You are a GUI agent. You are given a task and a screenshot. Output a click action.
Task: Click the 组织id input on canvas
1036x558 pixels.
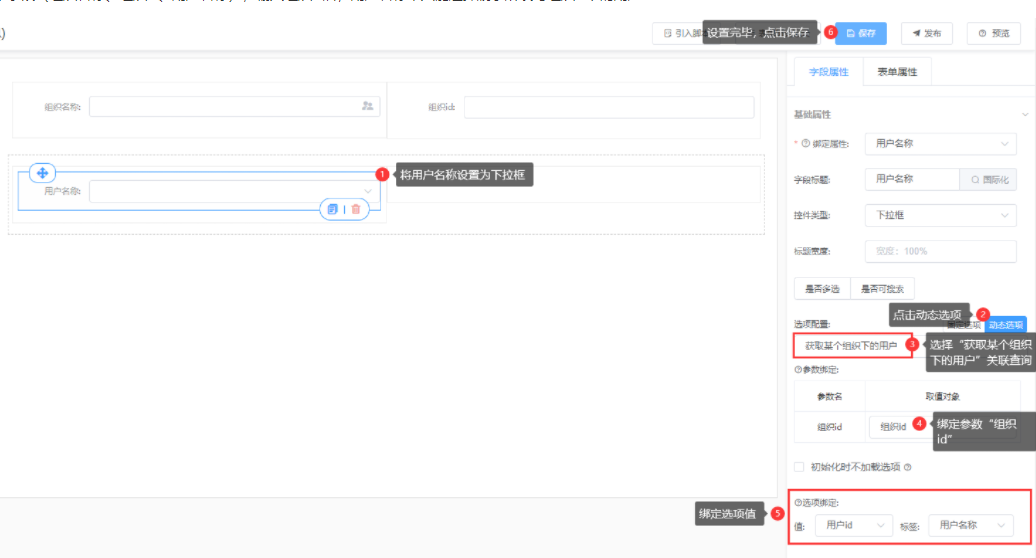click(x=609, y=107)
